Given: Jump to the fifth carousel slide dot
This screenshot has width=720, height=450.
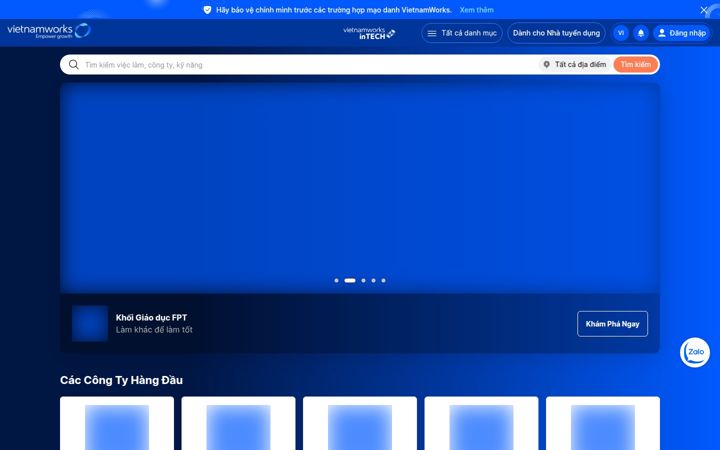Looking at the screenshot, I should 383,280.
